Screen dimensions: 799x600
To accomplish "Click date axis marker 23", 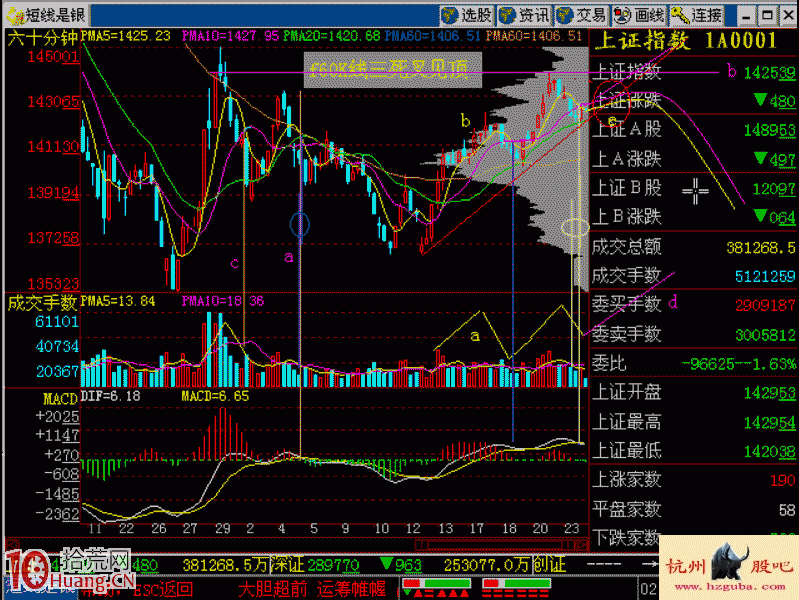I will coord(572,528).
